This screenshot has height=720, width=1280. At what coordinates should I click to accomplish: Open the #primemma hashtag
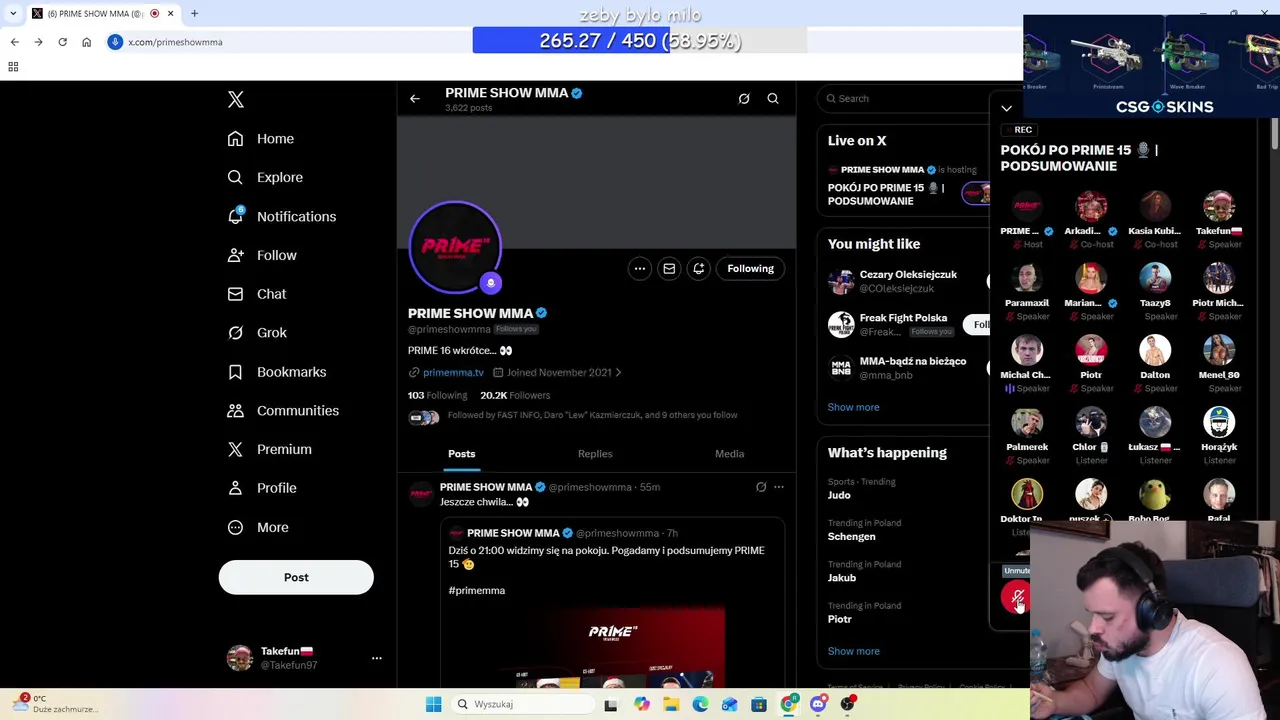click(477, 591)
